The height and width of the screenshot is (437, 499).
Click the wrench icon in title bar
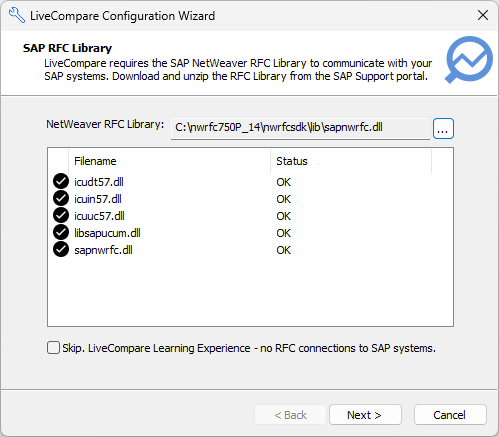point(17,15)
